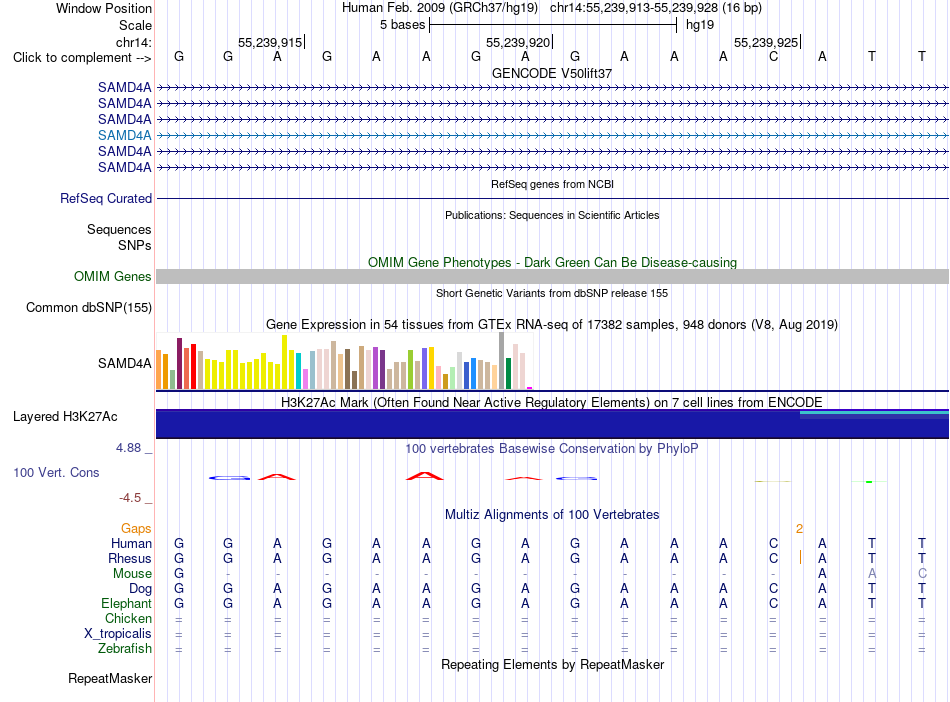Viewport: 950px width, 702px height.
Task: Open the H3K27Ac Mark track title
Action: [x=552, y=403]
